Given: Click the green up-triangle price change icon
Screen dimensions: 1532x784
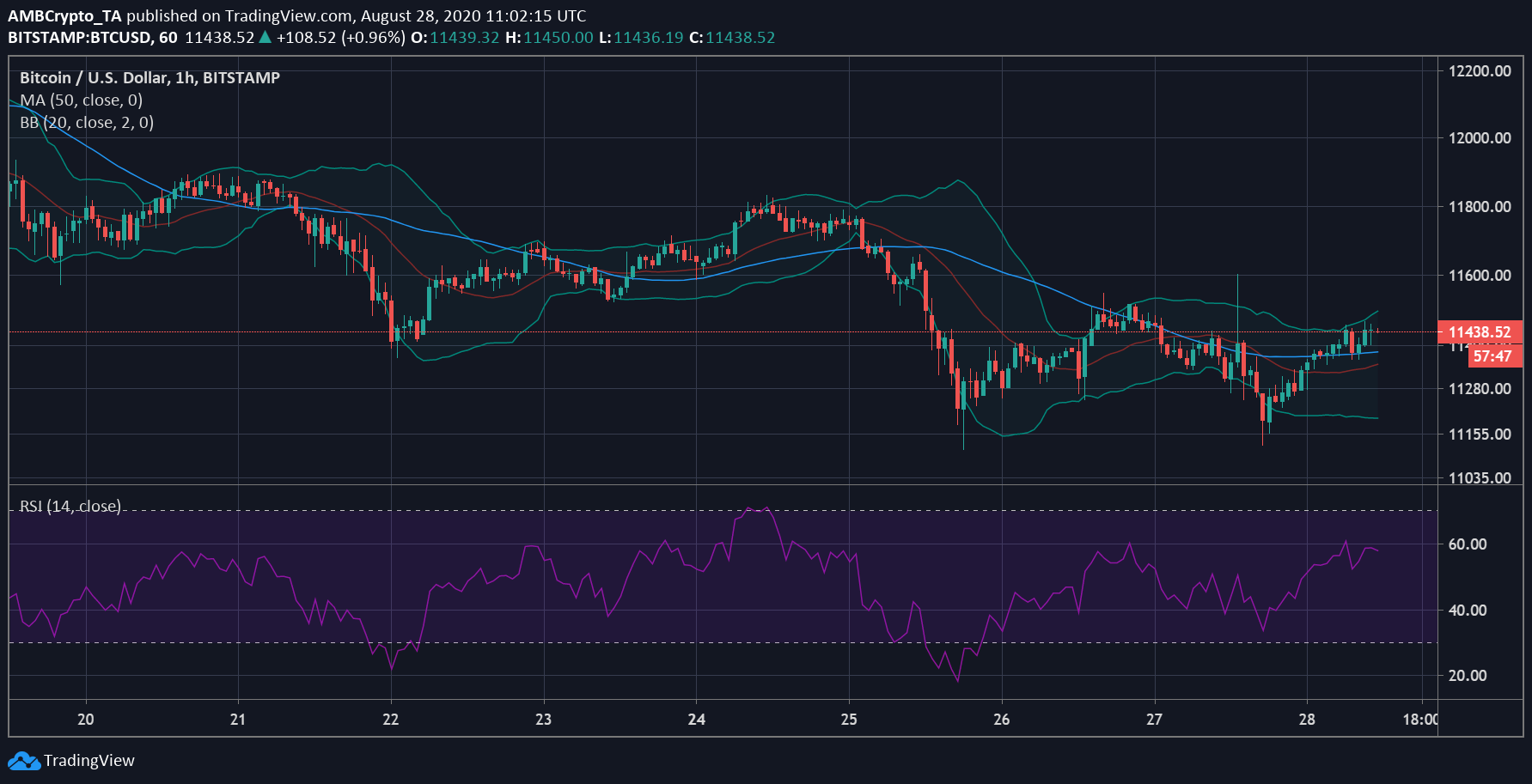Looking at the screenshot, I should [266, 37].
